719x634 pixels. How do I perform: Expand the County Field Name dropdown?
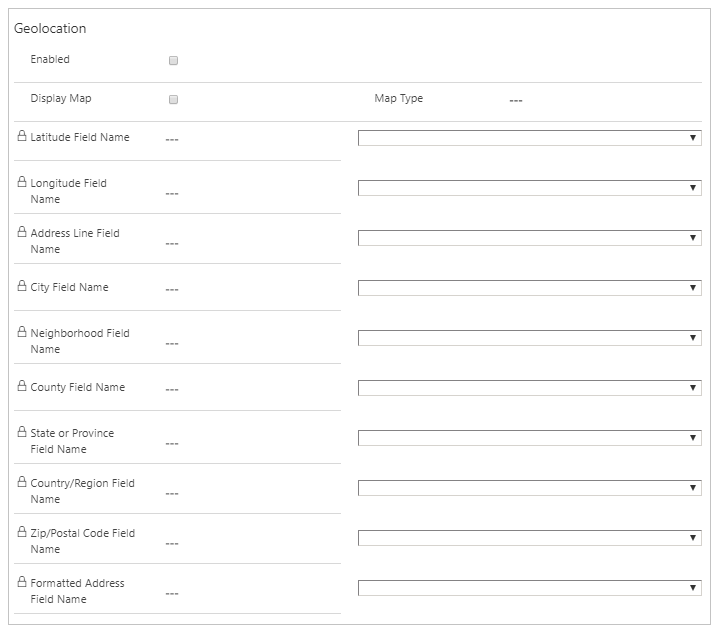tap(529, 388)
